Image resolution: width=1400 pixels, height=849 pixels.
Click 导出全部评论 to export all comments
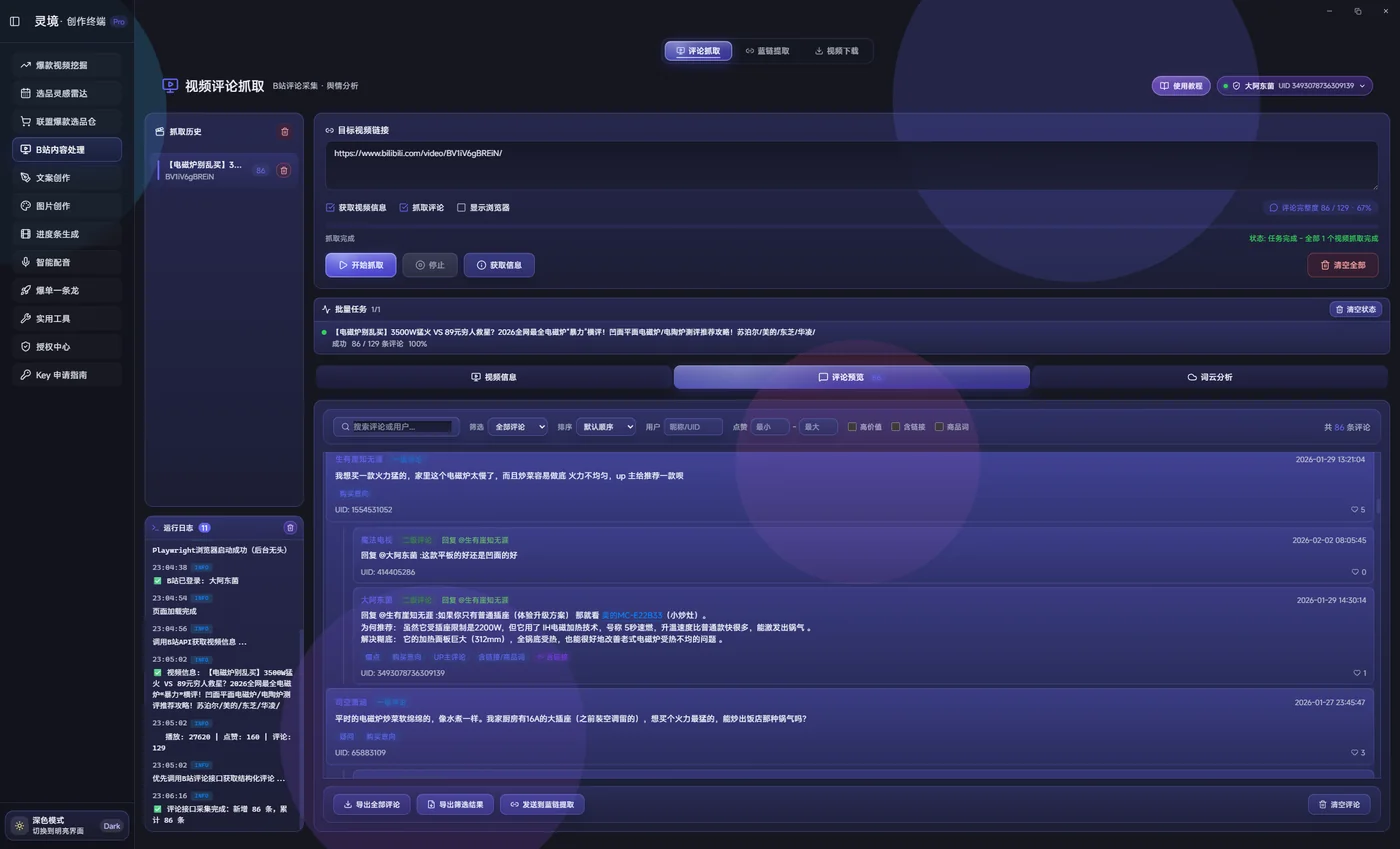(371, 804)
